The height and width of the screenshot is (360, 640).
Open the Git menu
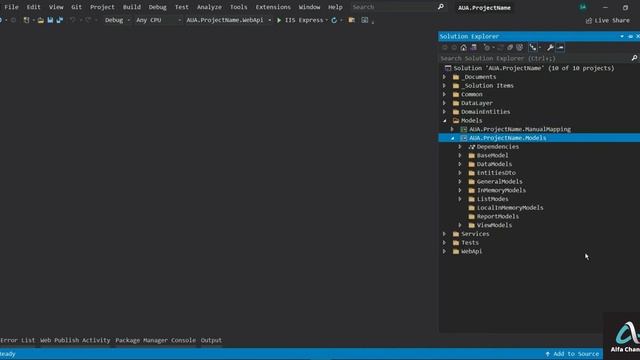[x=76, y=7]
